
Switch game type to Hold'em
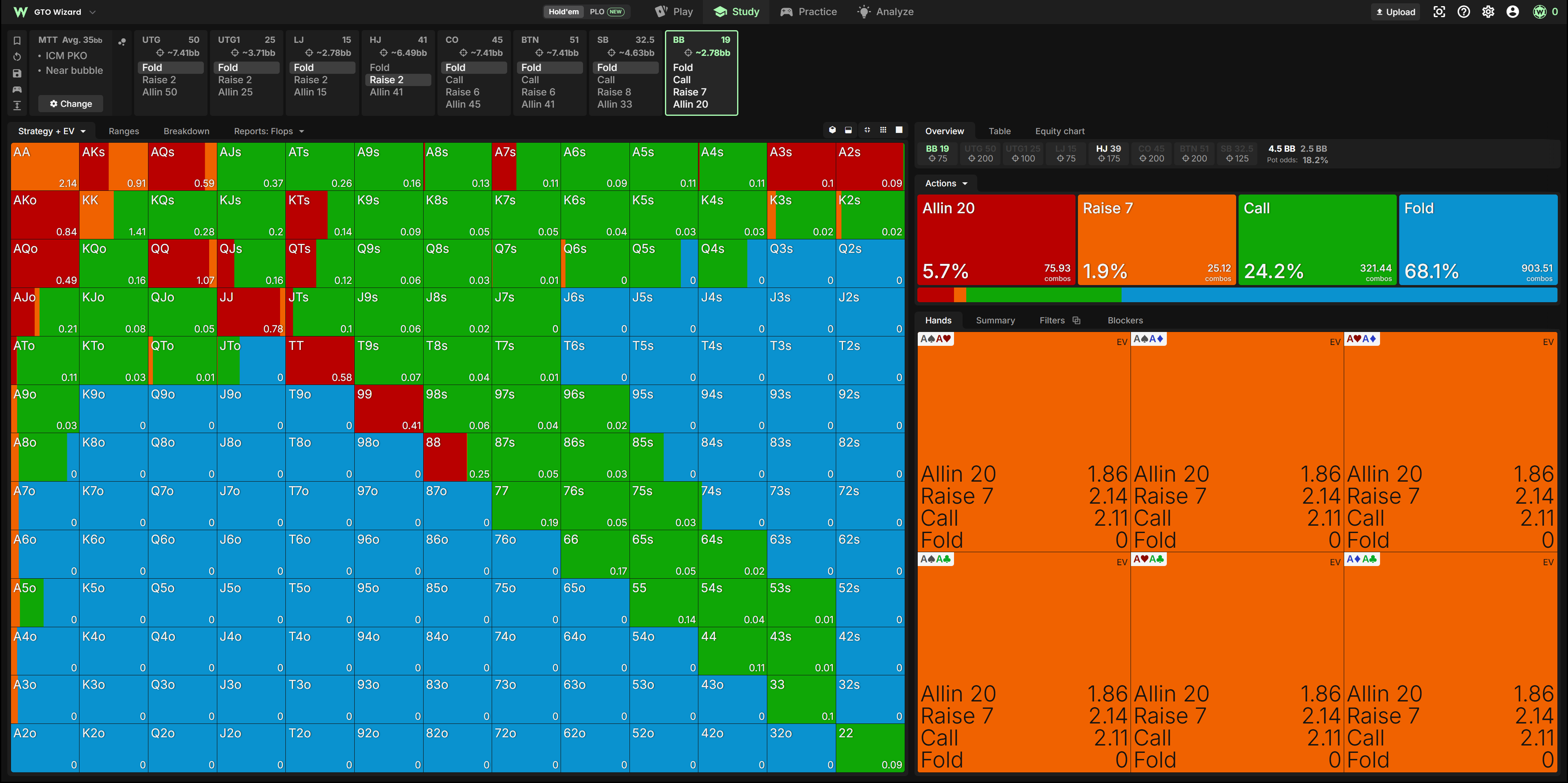click(x=564, y=11)
